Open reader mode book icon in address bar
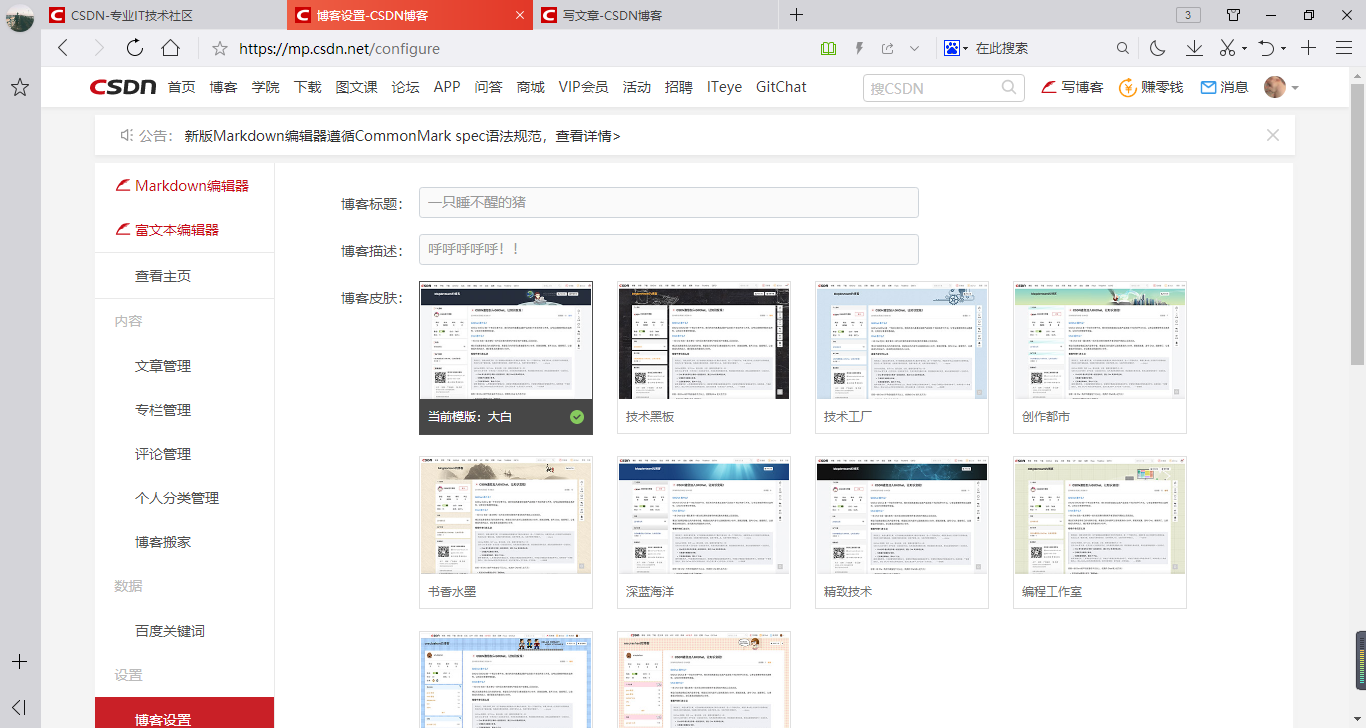1366x728 pixels. 828,48
